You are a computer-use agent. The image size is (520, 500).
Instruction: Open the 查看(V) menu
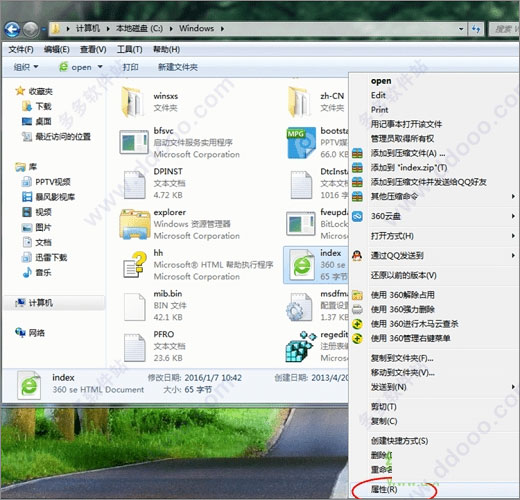(x=93, y=49)
